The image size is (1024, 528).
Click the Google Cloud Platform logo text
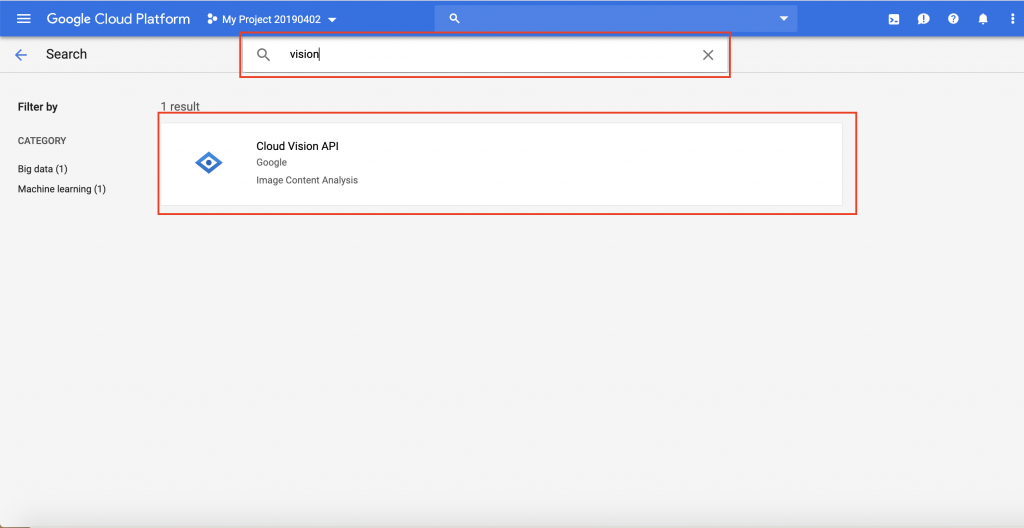(118, 19)
